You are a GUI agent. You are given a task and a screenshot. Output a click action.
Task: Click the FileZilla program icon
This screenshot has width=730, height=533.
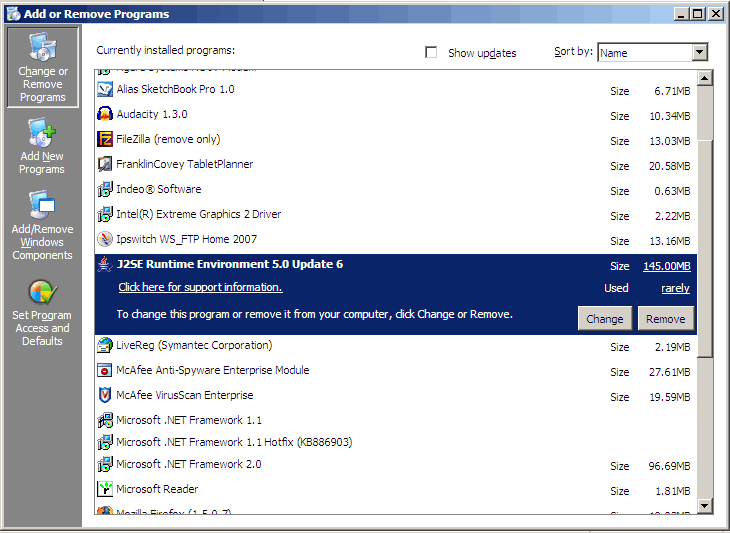click(105, 139)
